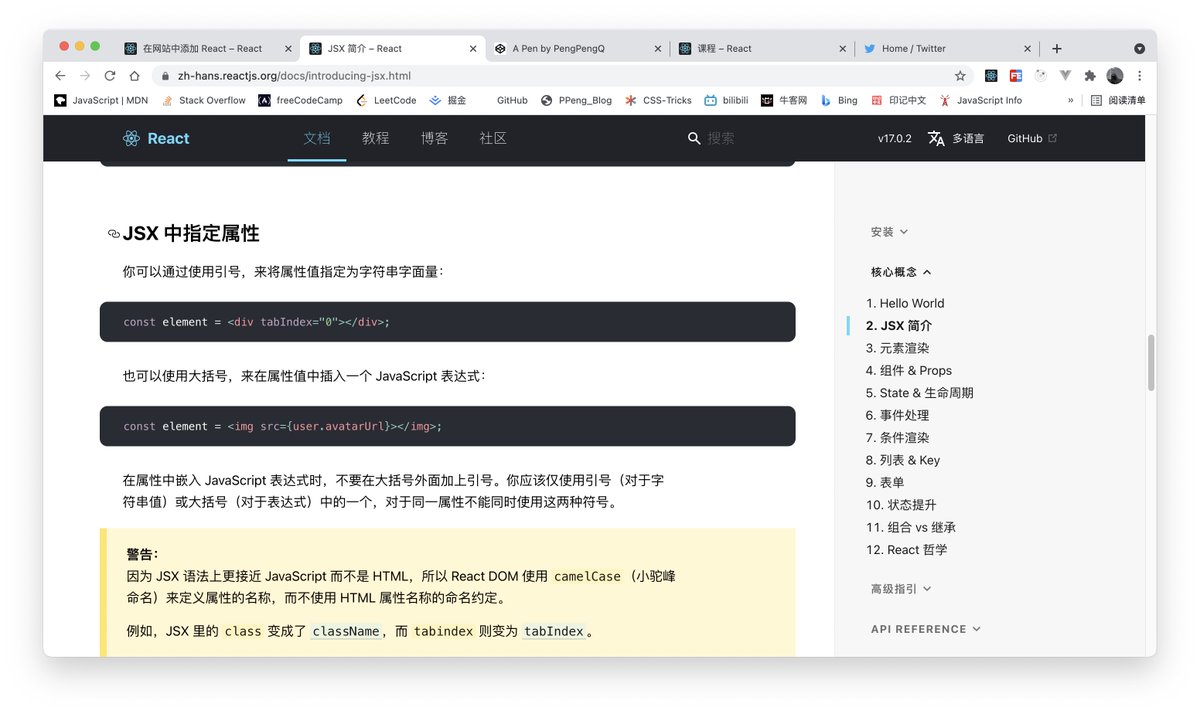Open the 牛客网 bookmark
The image size is (1200, 714).
784,100
